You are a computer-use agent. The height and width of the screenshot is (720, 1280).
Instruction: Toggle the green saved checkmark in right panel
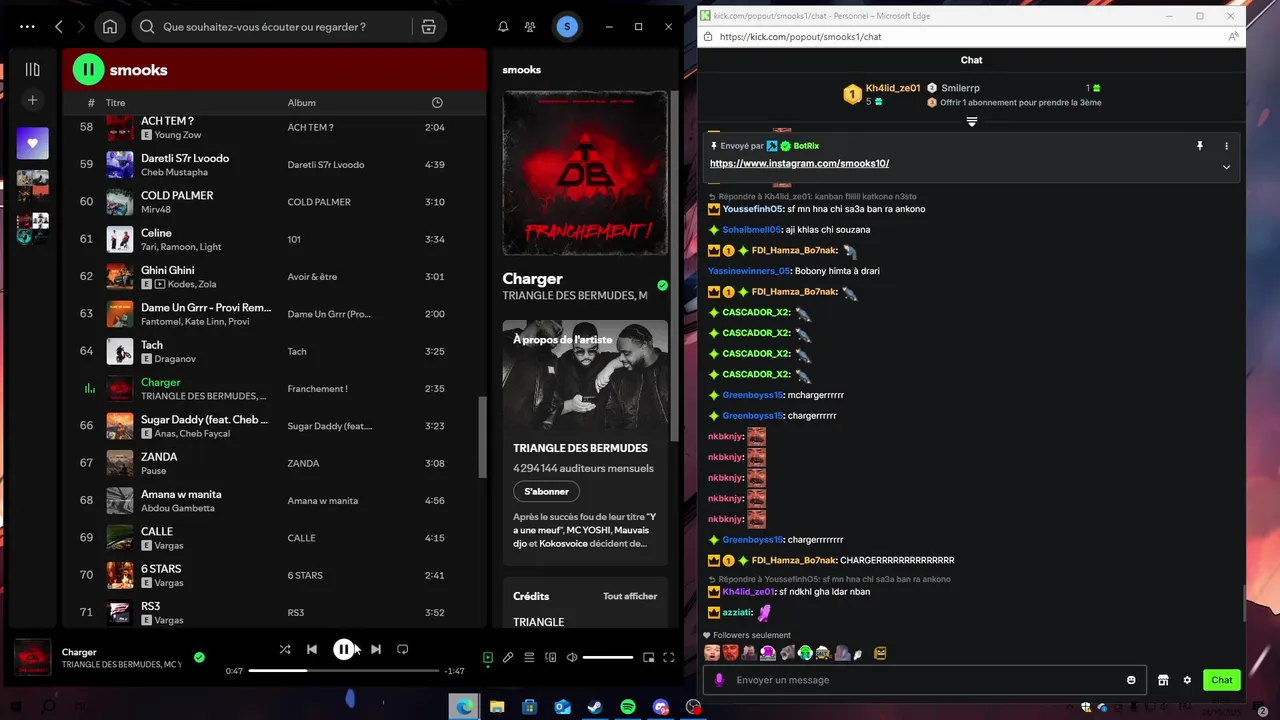pyautogui.click(x=662, y=285)
